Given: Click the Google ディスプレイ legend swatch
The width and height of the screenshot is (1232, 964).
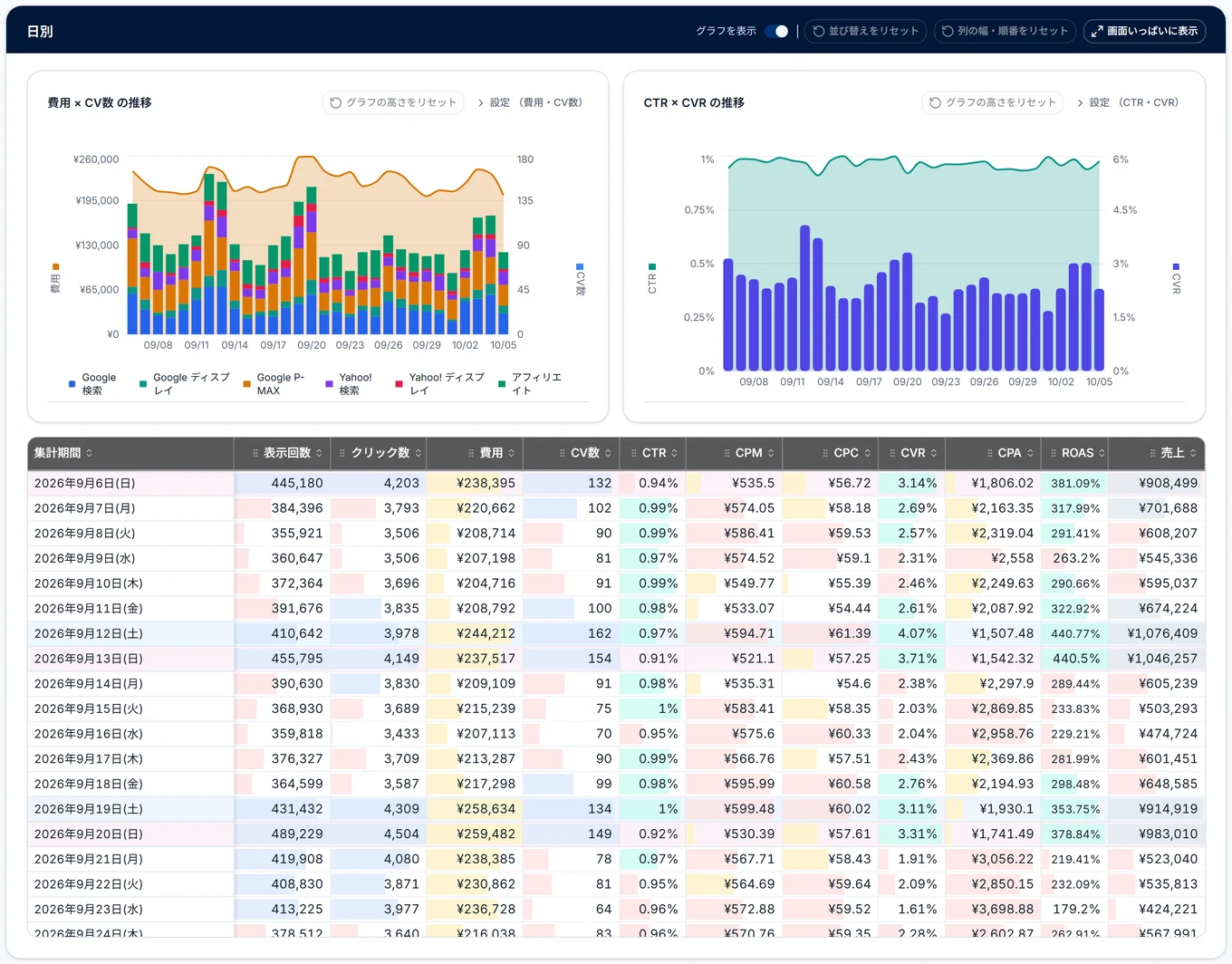Looking at the screenshot, I should (143, 384).
